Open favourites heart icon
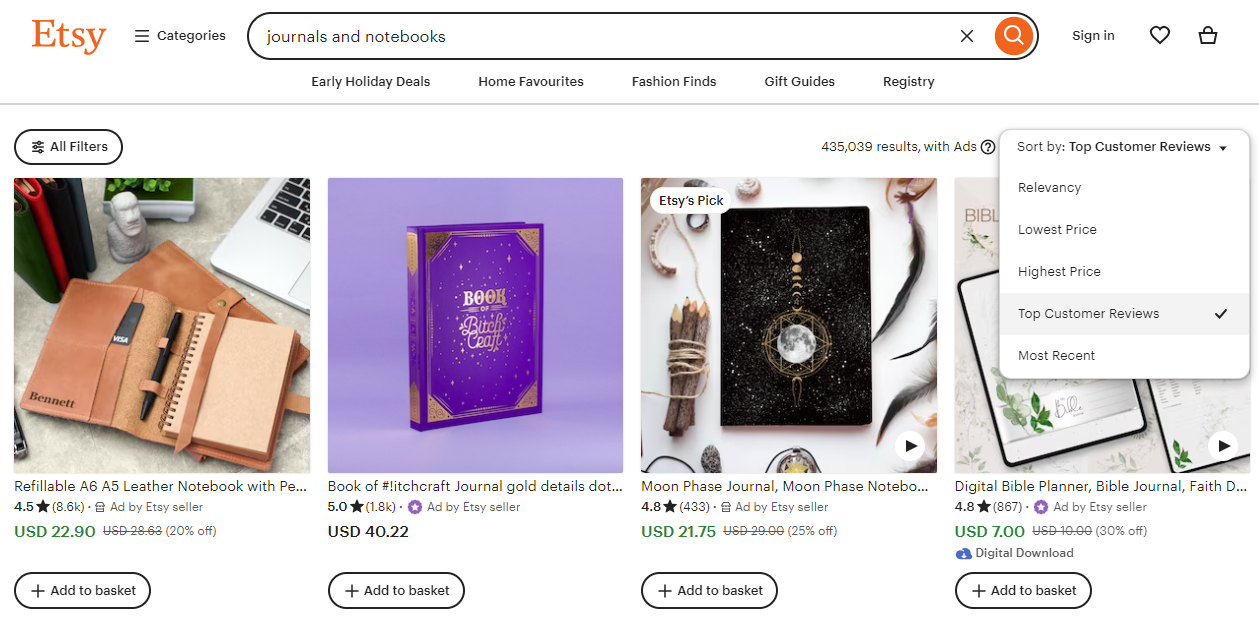The width and height of the screenshot is (1259, 621). click(1159, 36)
